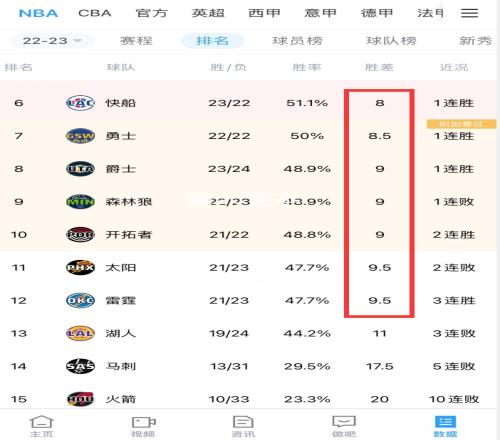The width and height of the screenshot is (500, 440).
Task: Click the Lakers LAL team logo
Action: pyautogui.click(x=80, y=333)
